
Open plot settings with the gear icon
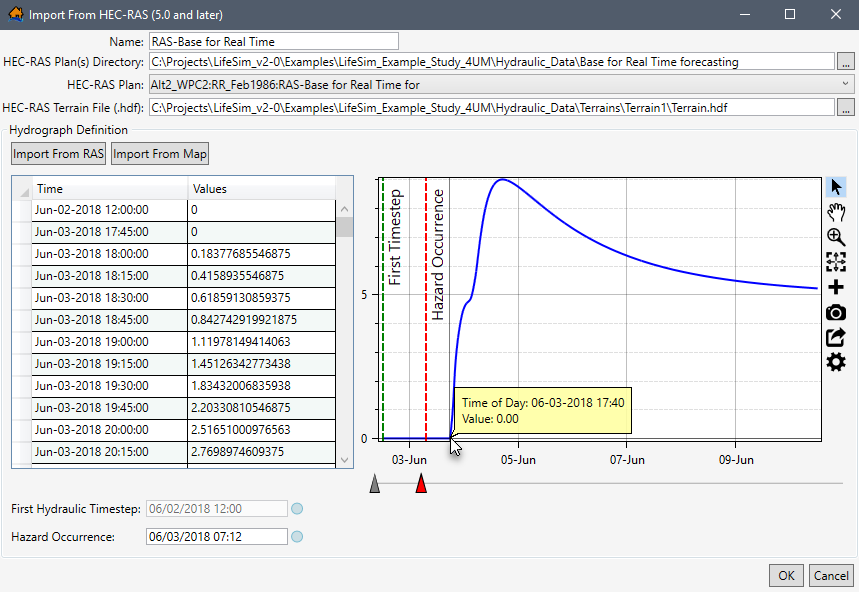836,363
